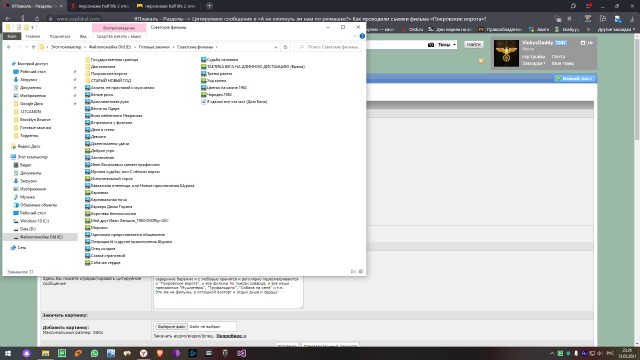
Task: Select СТАРЫЙ НОВЫЙ ГОД folder
Action: (108, 80)
